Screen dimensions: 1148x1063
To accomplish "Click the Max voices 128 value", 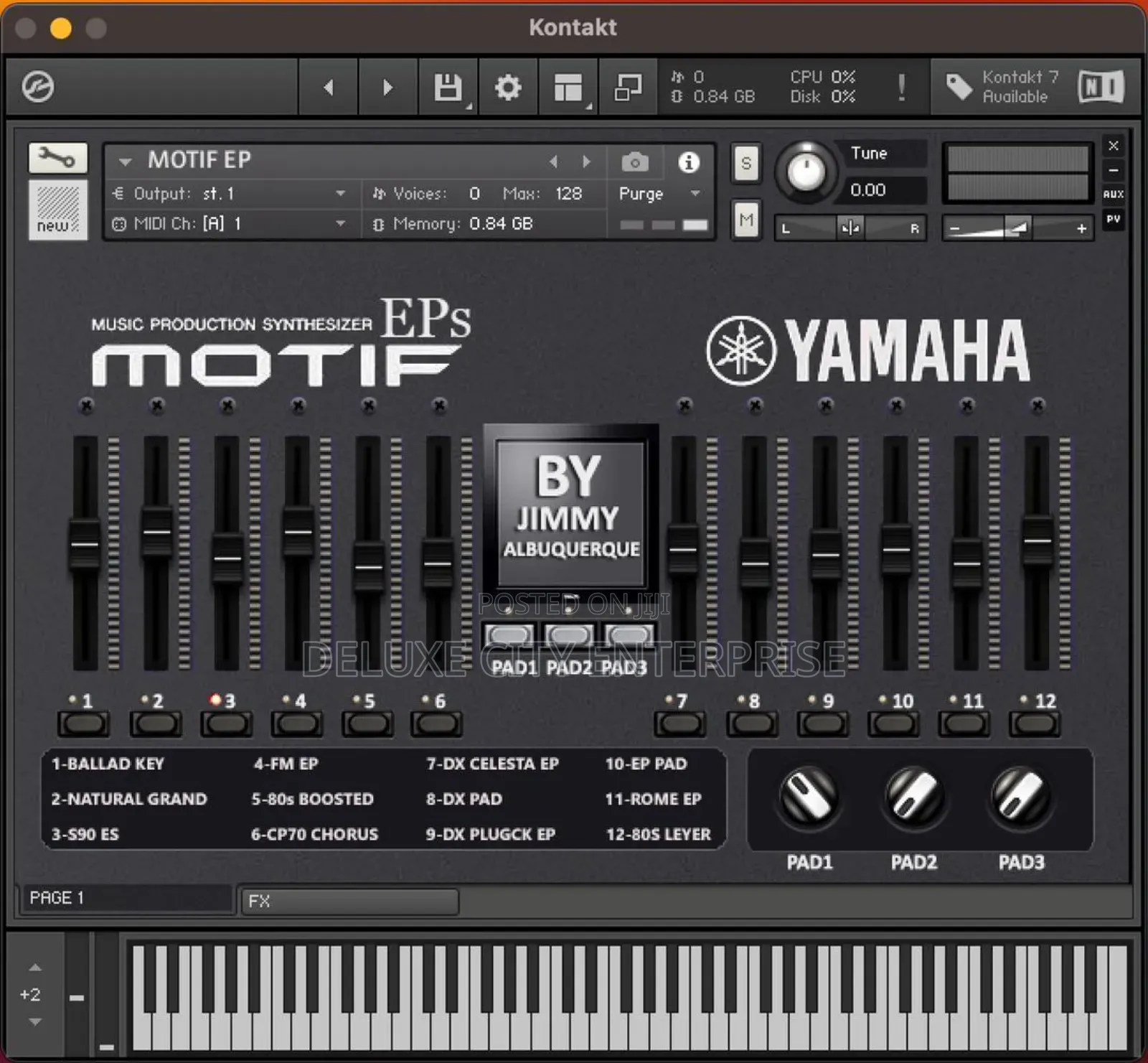I will [568, 194].
